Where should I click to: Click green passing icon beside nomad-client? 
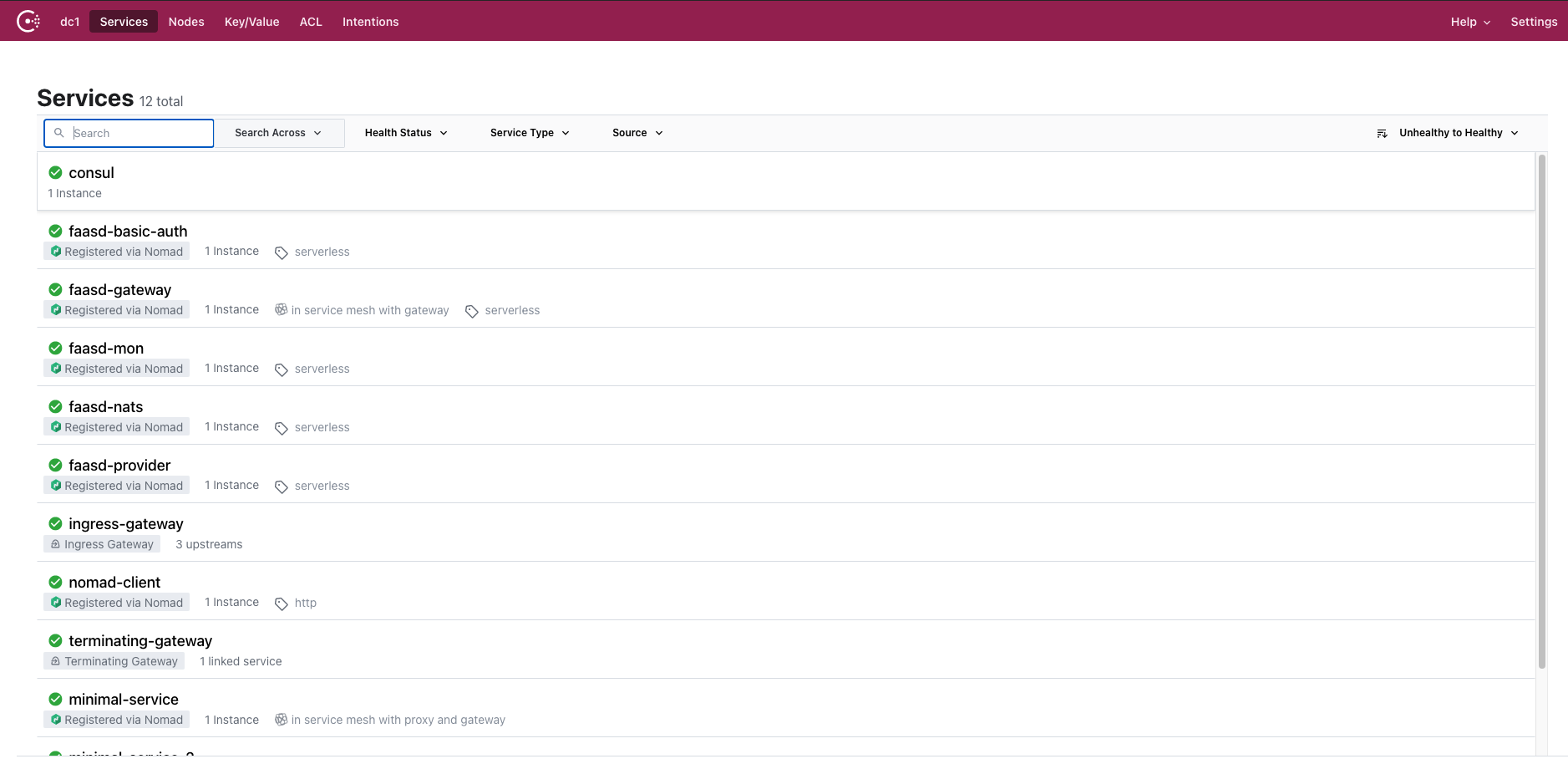[55, 582]
